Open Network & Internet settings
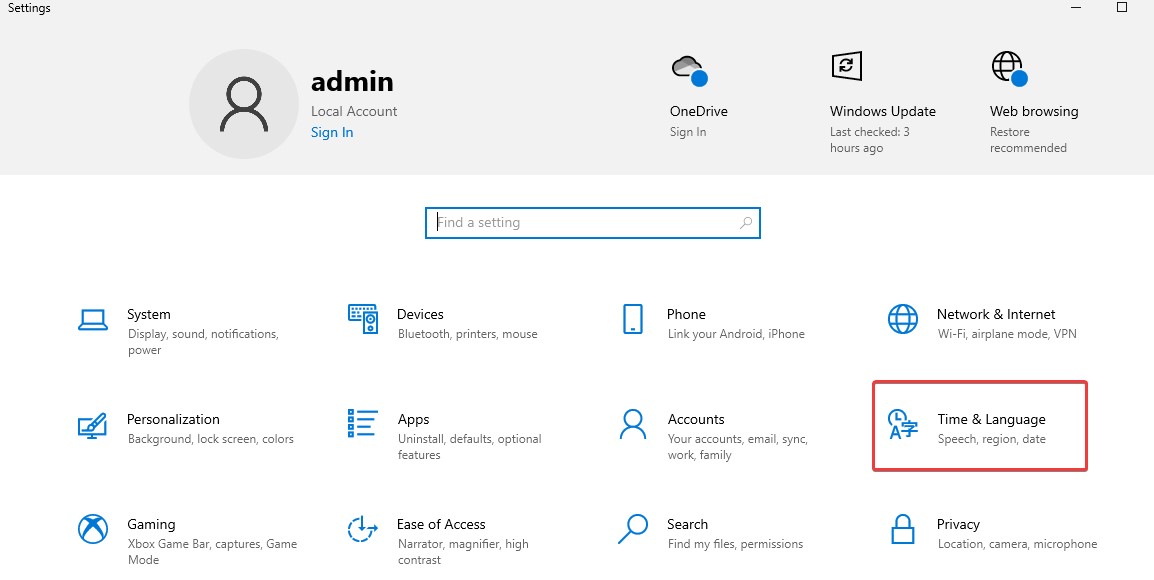This screenshot has width=1154, height=580. coord(980,320)
